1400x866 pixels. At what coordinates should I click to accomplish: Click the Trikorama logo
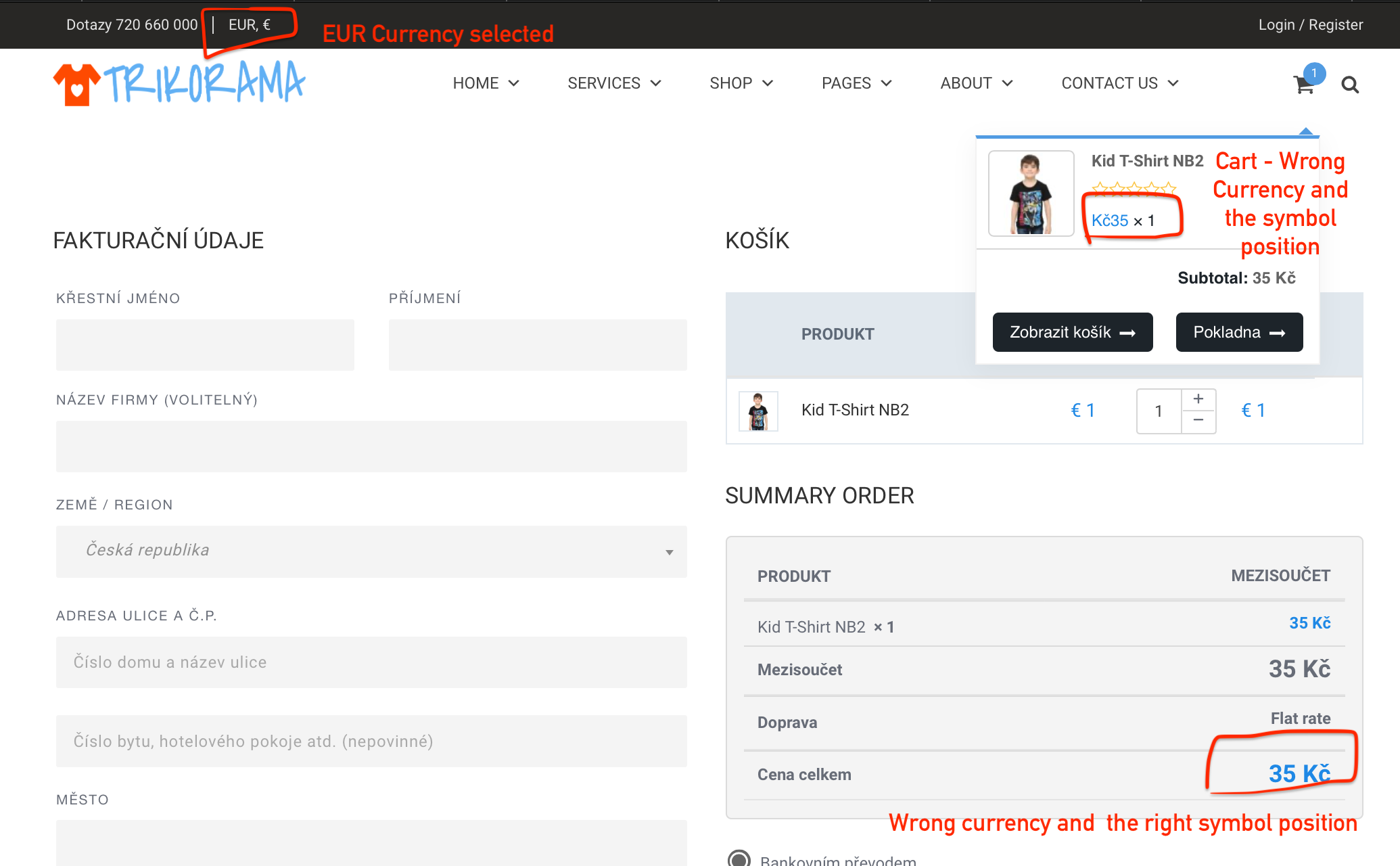pos(179,83)
